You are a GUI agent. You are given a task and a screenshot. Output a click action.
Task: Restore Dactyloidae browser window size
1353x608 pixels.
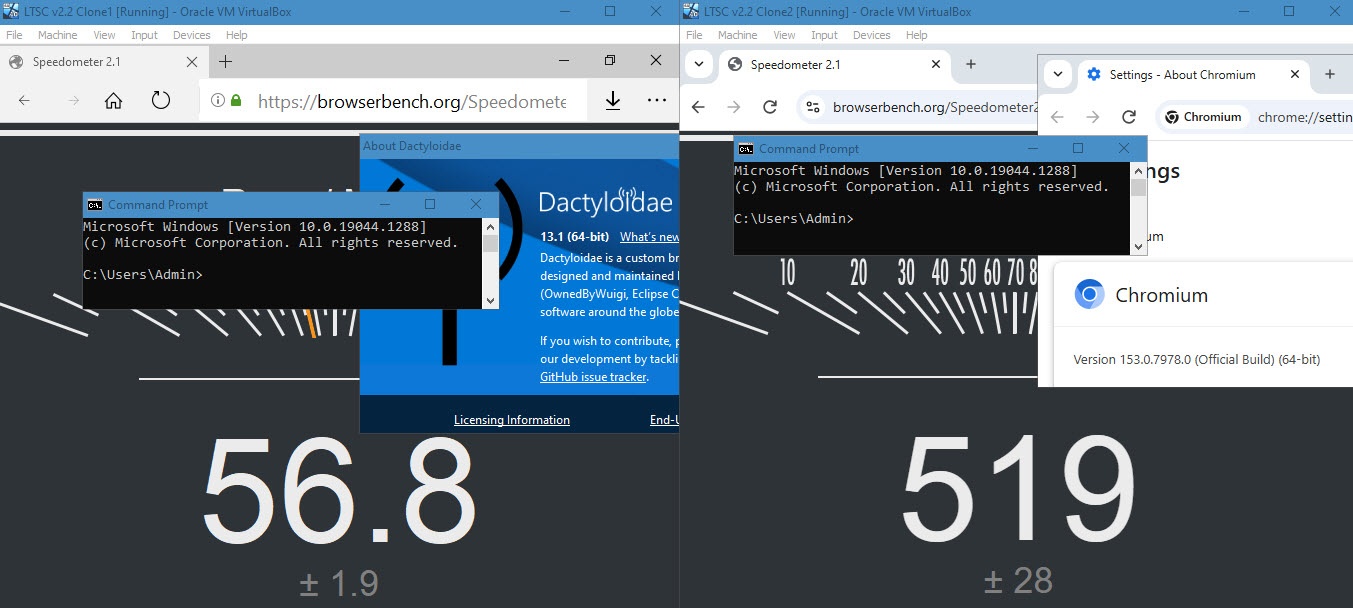coord(609,61)
